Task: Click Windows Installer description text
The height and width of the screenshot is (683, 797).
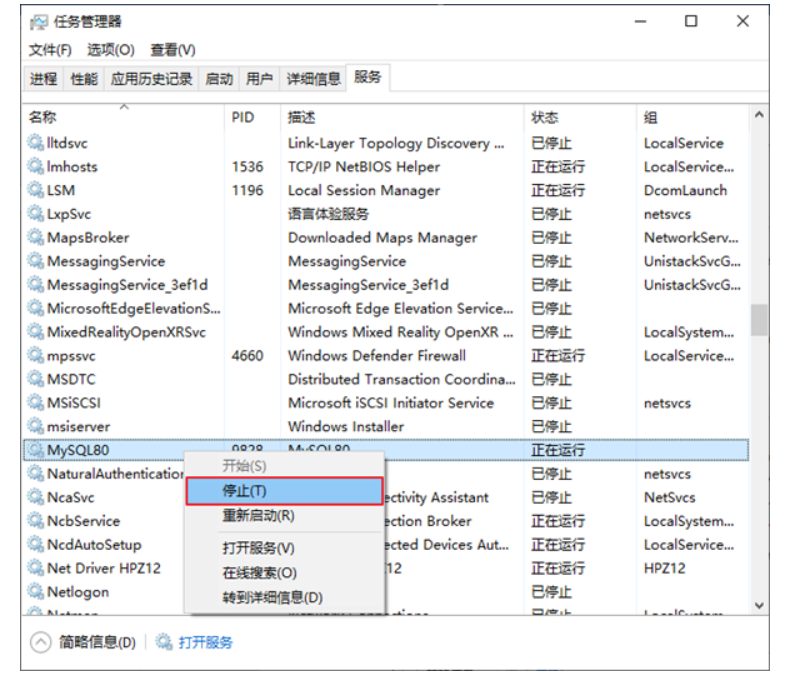Action: [346, 426]
